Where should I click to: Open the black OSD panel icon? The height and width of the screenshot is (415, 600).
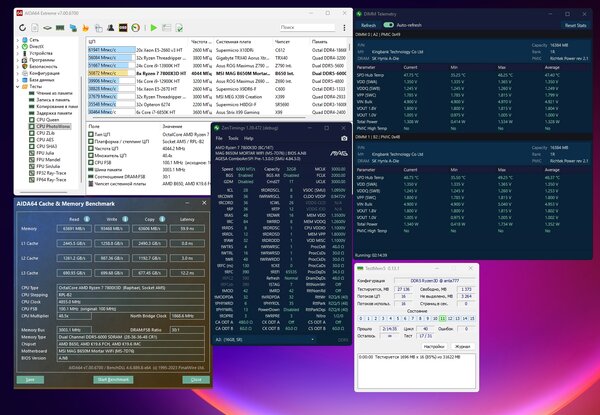(123, 28)
